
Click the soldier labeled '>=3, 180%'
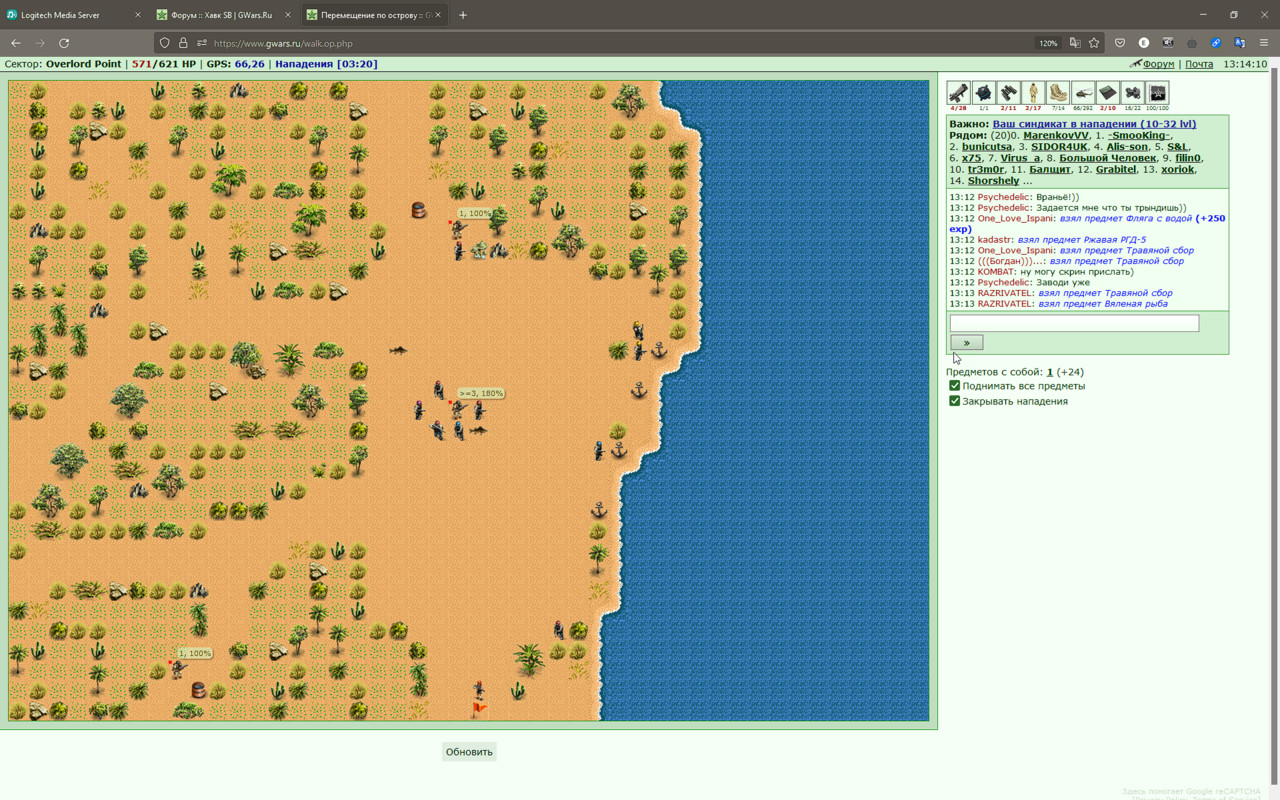click(457, 408)
